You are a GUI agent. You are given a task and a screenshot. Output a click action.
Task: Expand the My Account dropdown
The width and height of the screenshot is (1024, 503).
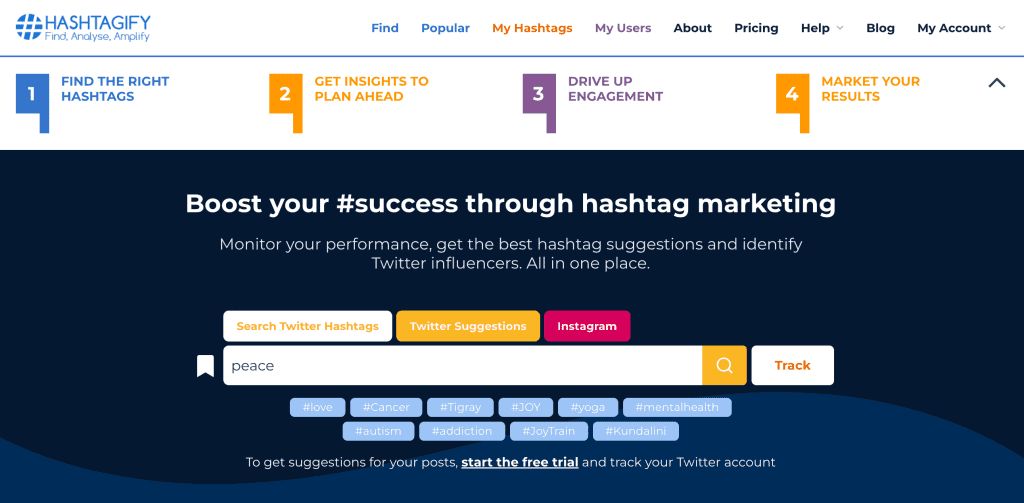click(x=961, y=28)
